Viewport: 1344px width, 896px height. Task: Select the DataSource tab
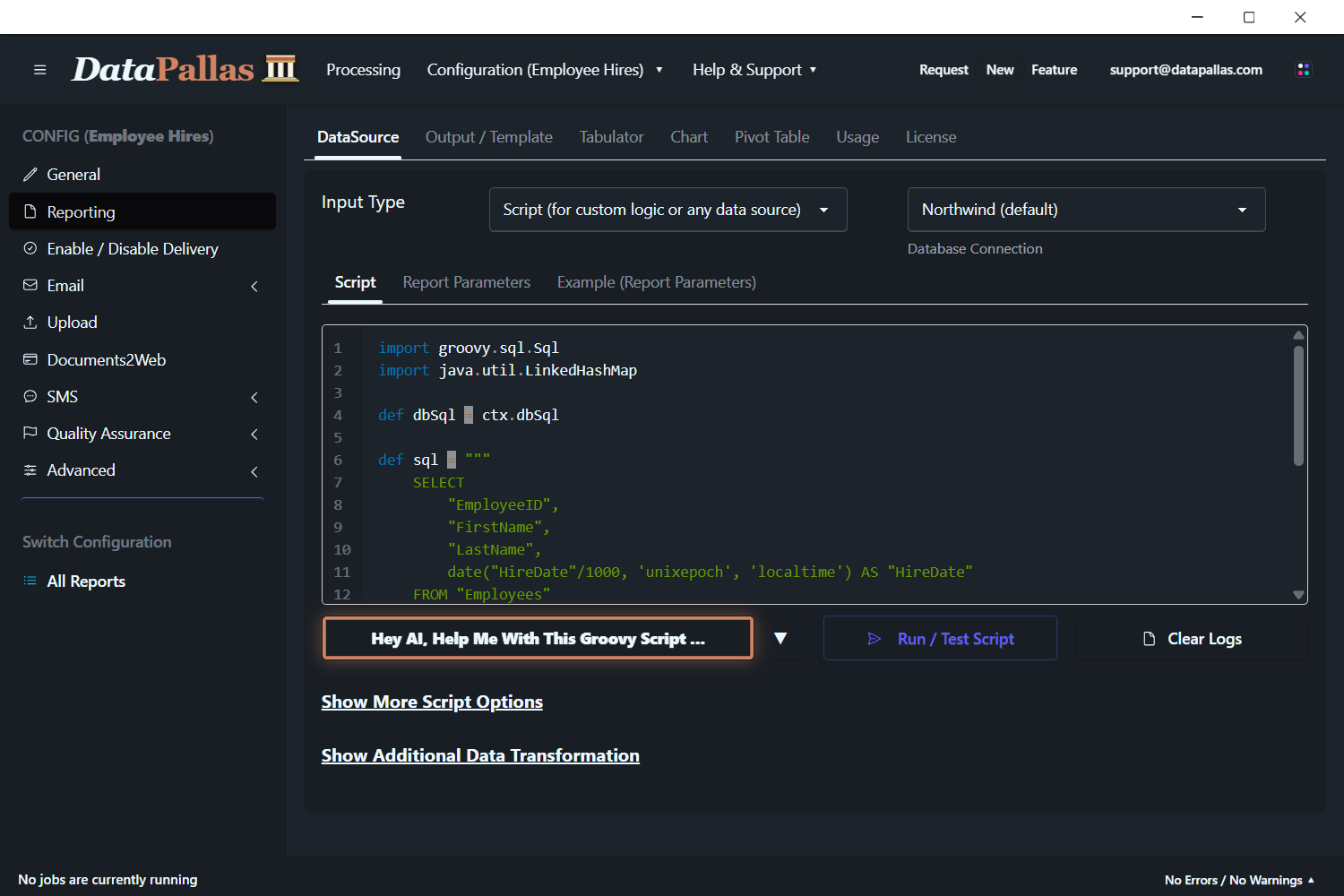pos(358,137)
